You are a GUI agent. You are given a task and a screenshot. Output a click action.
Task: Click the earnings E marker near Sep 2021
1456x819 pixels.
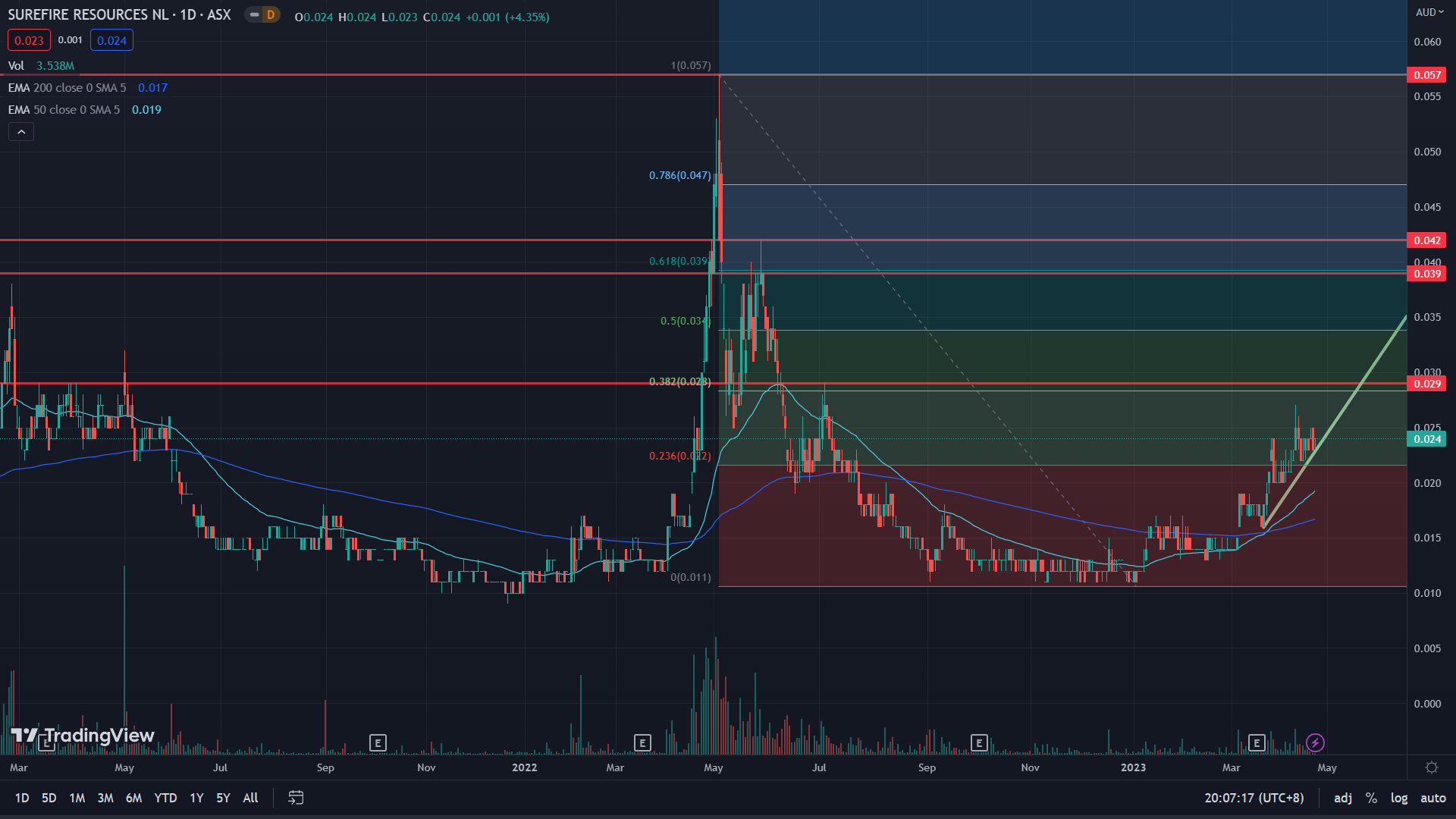(378, 742)
